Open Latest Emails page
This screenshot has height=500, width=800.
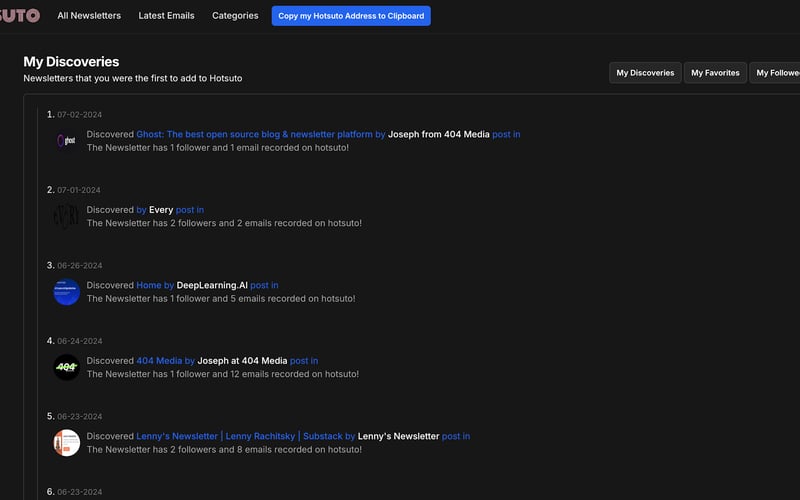(x=166, y=16)
